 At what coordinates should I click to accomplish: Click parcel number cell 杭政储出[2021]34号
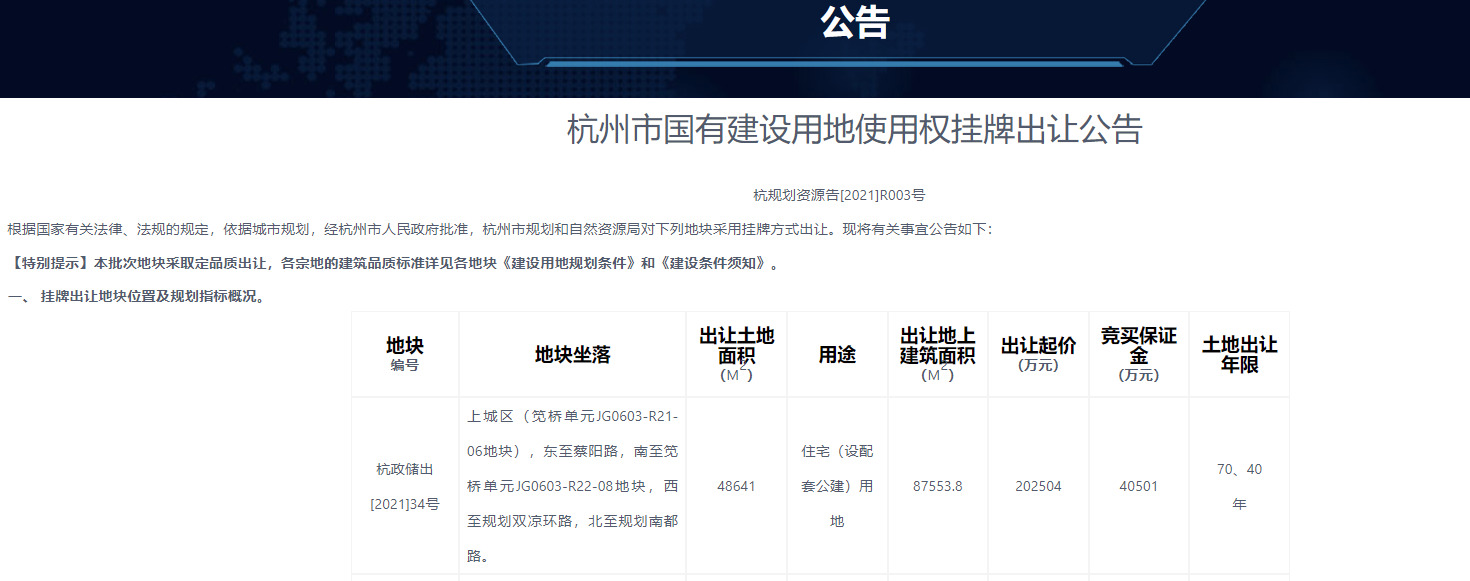point(405,486)
